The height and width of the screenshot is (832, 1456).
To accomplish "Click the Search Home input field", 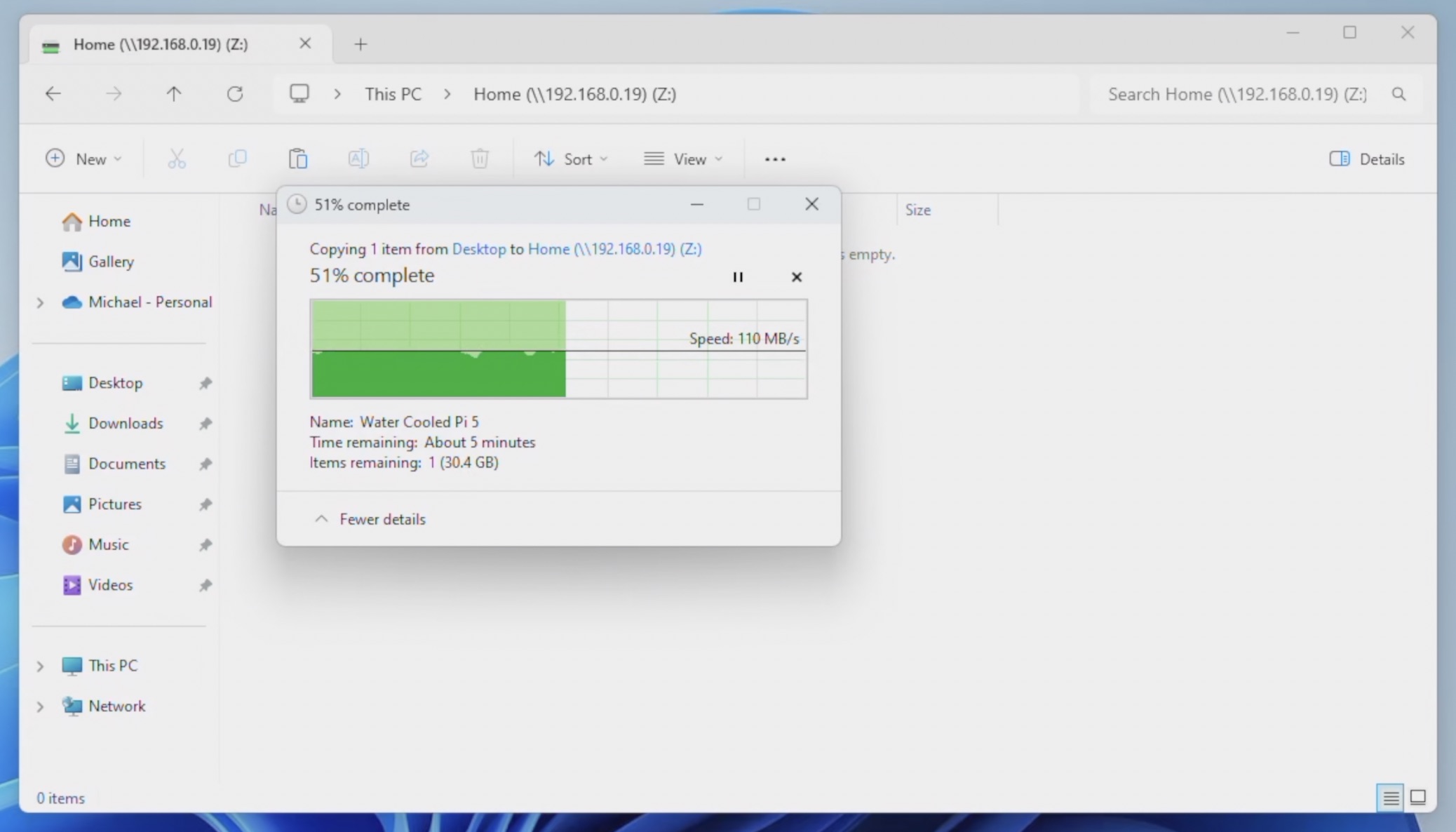I will (x=1237, y=94).
